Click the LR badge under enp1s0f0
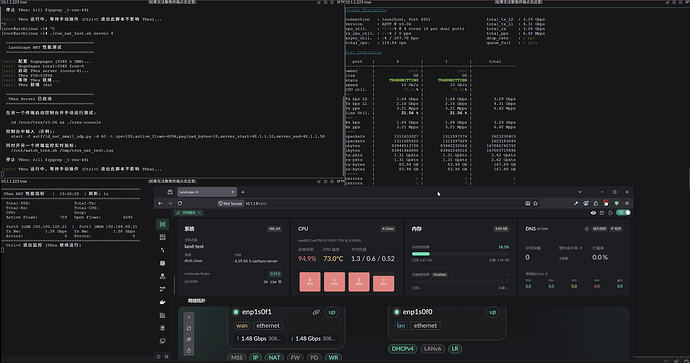Viewport: 690px width, 363px height. pos(455,348)
